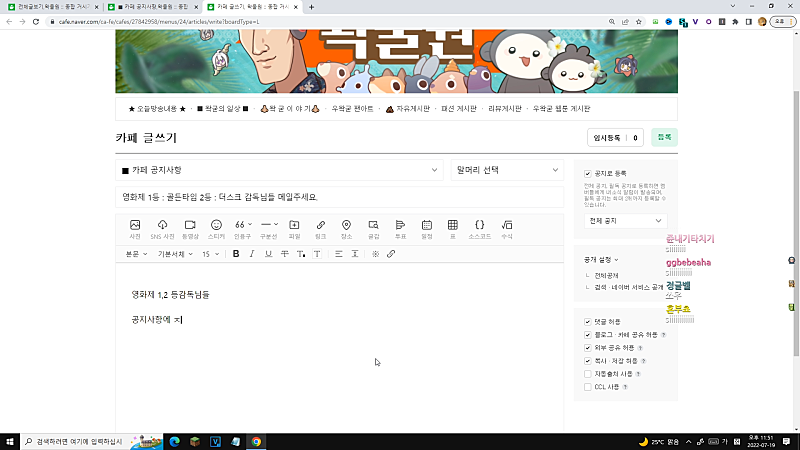Insert a link with 링크 icon

point(320,229)
